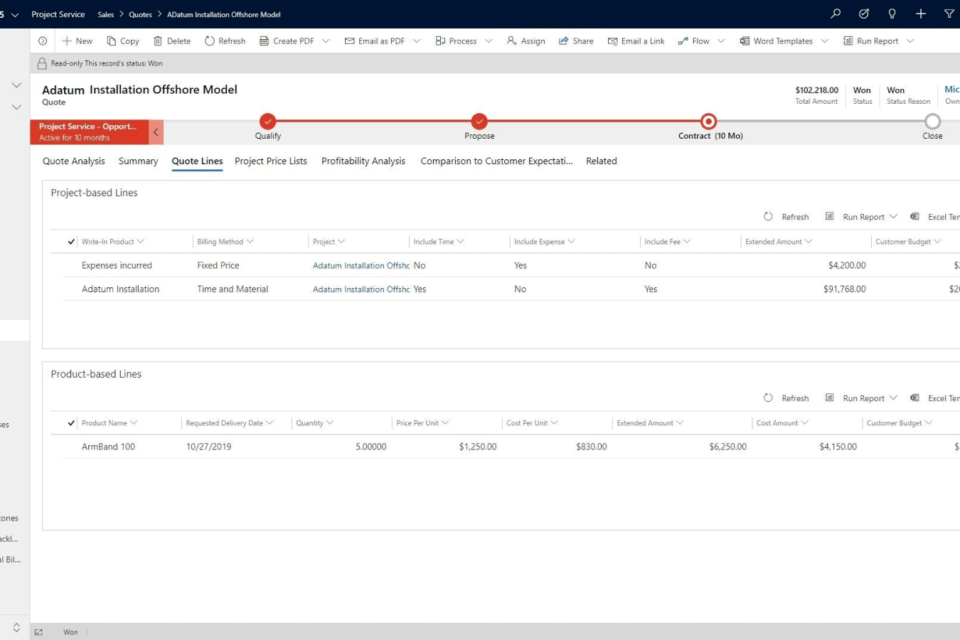The image size is (960, 640).
Task: Click the advanced find filter icon
Action: 948,14
